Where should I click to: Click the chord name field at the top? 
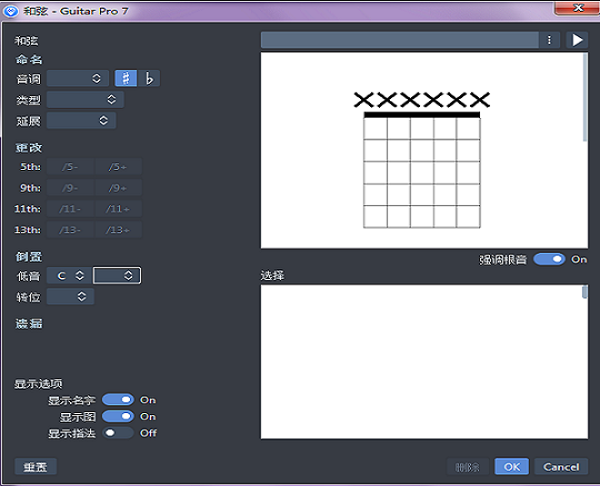(x=400, y=40)
